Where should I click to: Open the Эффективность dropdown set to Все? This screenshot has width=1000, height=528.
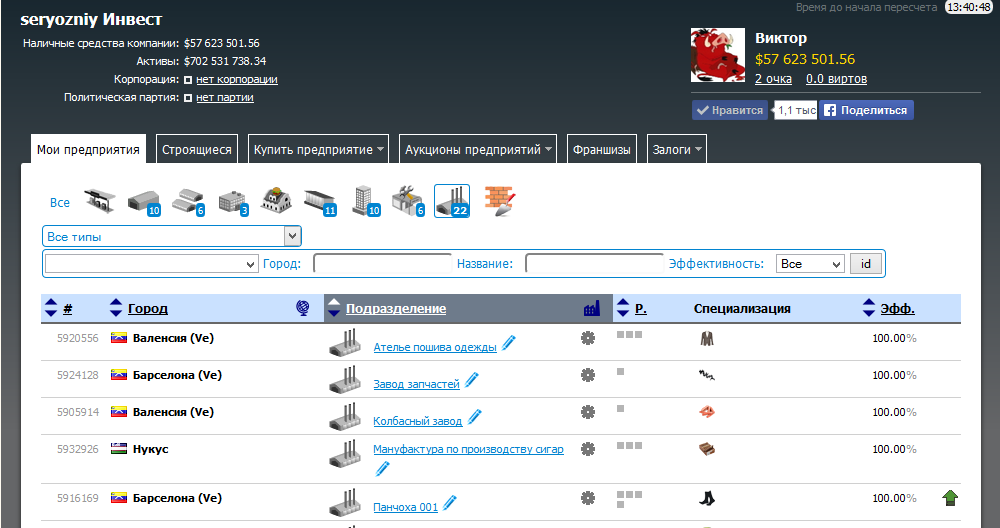[810, 264]
